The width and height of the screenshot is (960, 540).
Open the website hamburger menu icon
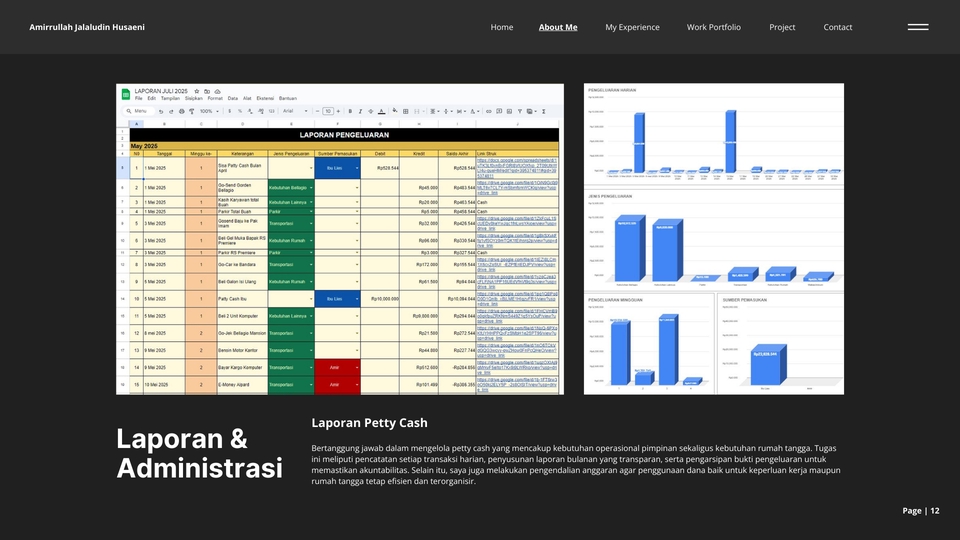pos(918,27)
